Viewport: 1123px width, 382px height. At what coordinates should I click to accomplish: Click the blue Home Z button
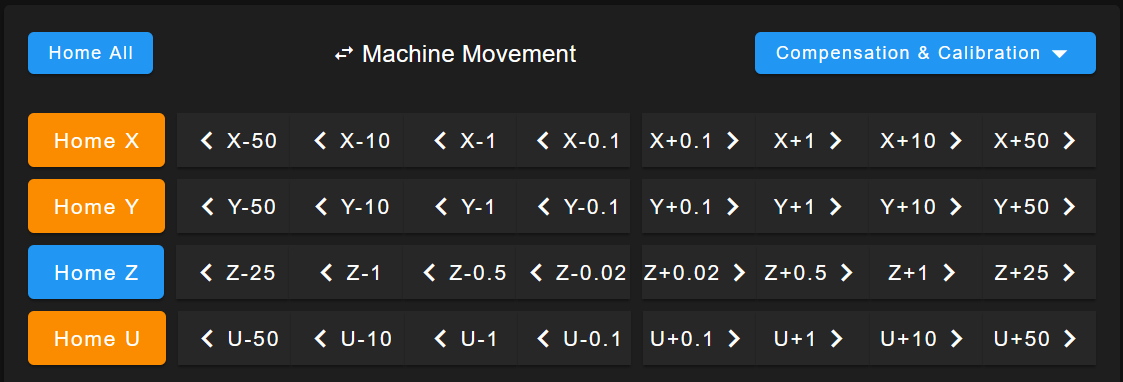97,272
